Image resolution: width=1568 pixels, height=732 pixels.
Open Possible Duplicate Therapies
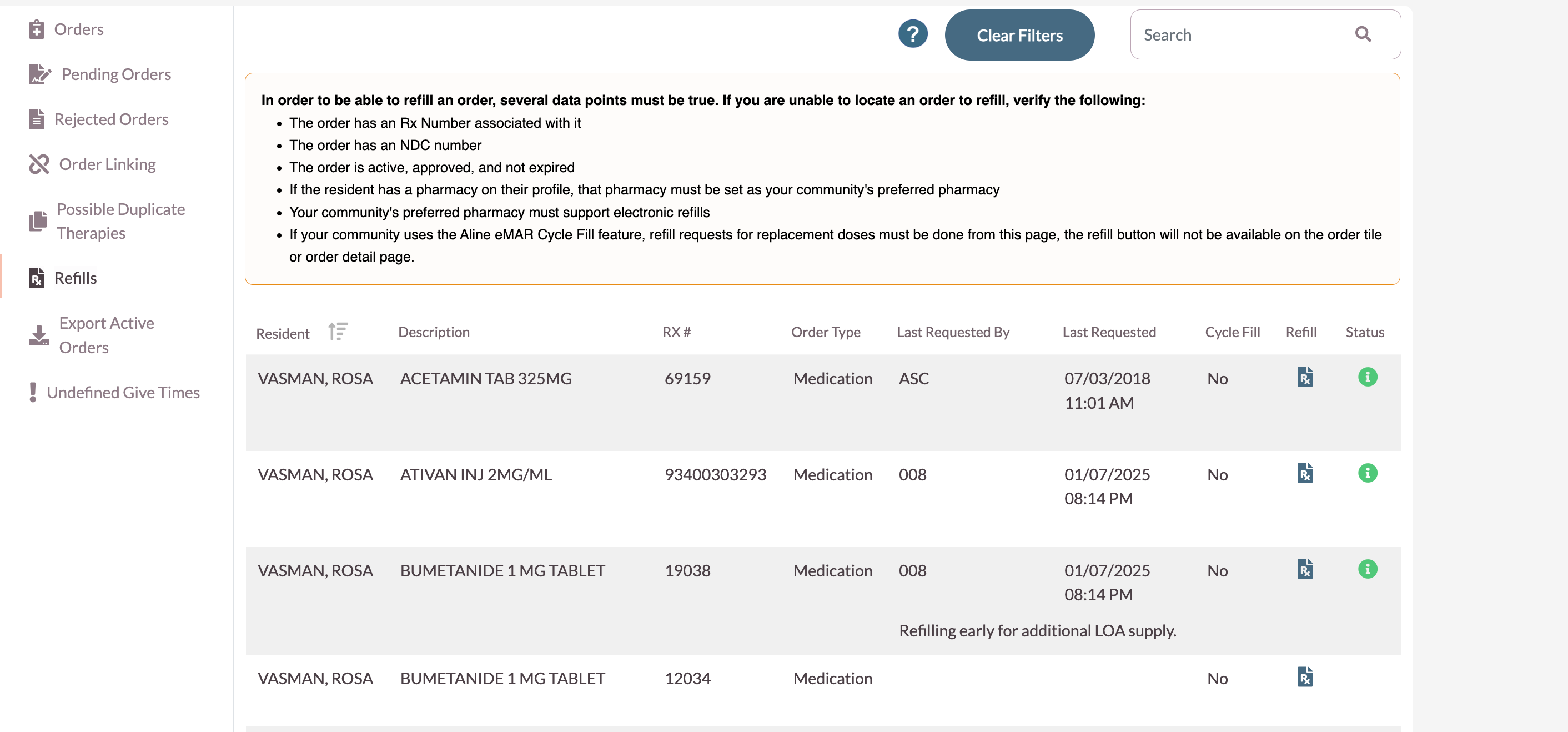tap(120, 221)
